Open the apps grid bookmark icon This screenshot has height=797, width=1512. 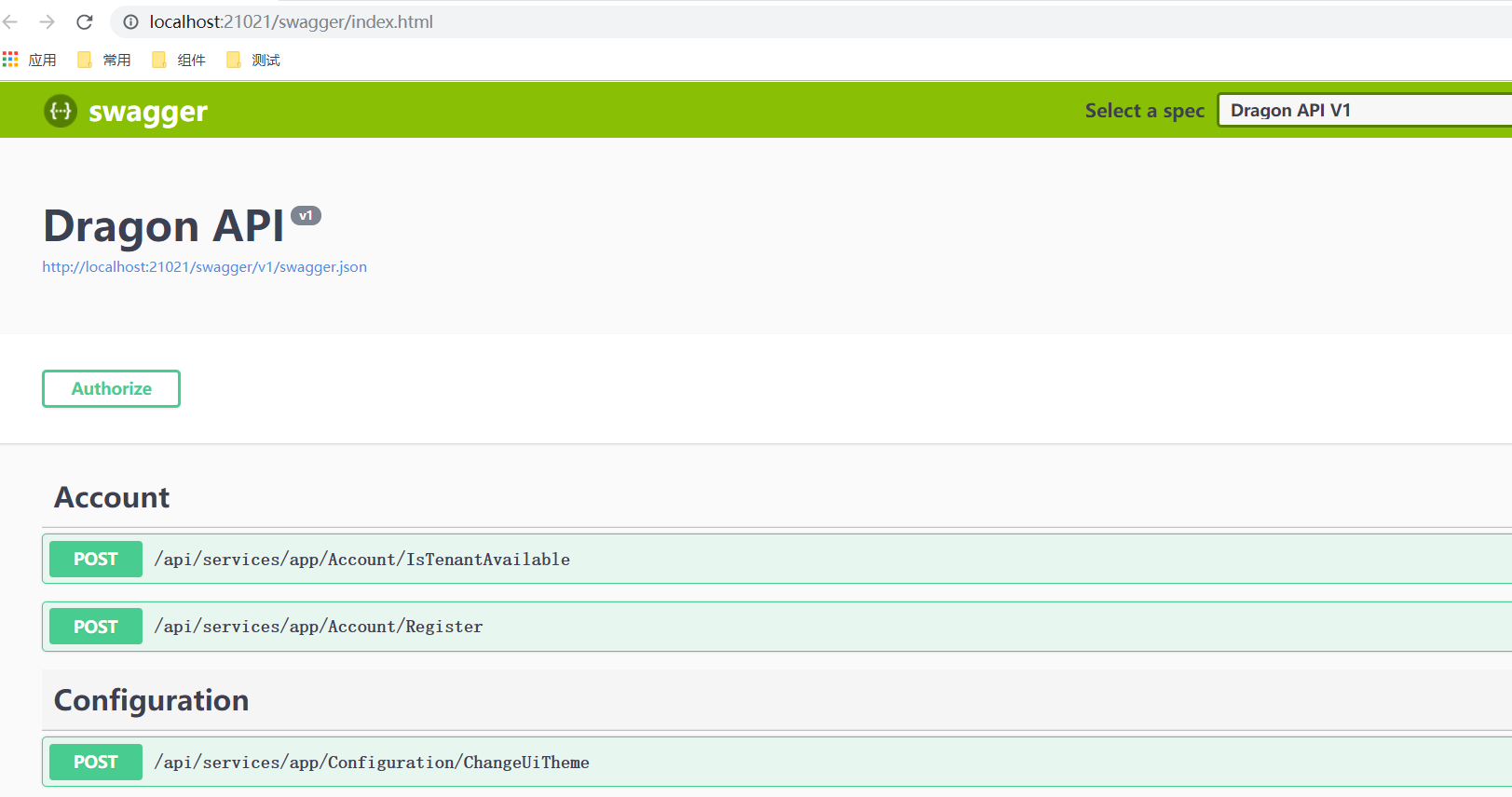(10, 60)
